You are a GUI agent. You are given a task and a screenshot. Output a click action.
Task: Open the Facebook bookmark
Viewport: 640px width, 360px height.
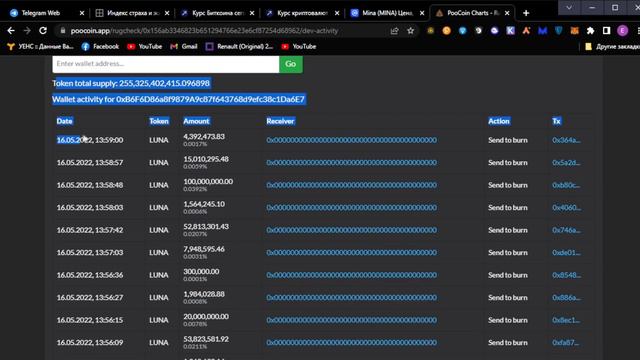coord(100,47)
